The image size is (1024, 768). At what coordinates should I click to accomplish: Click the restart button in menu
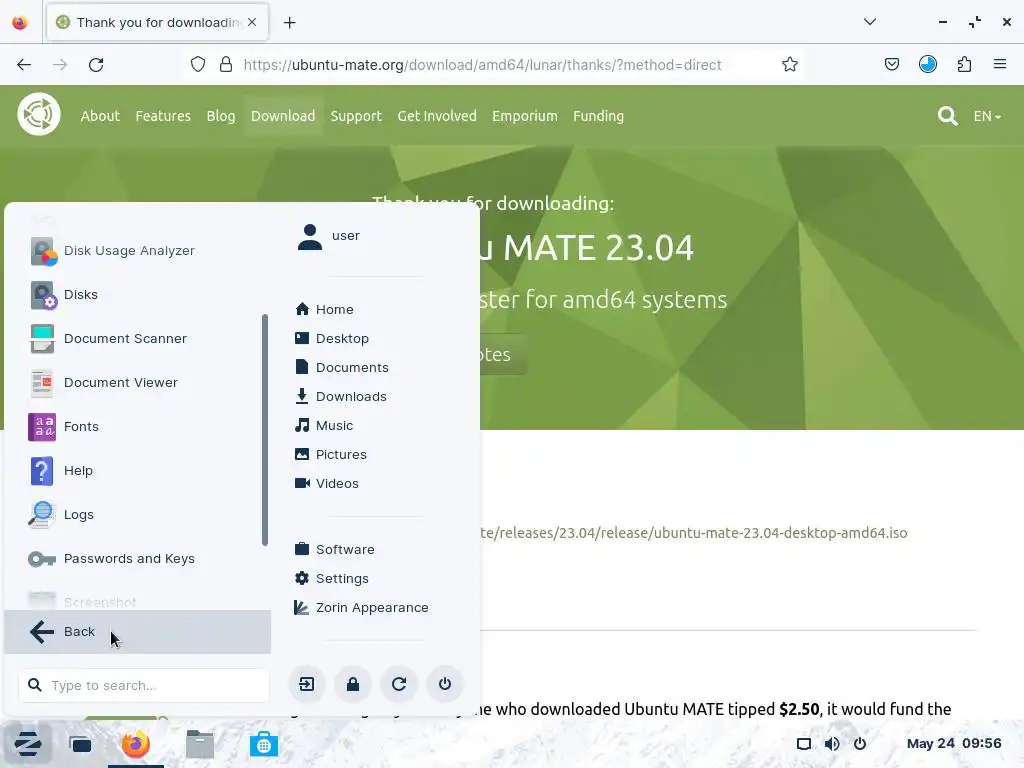pyautogui.click(x=399, y=684)
